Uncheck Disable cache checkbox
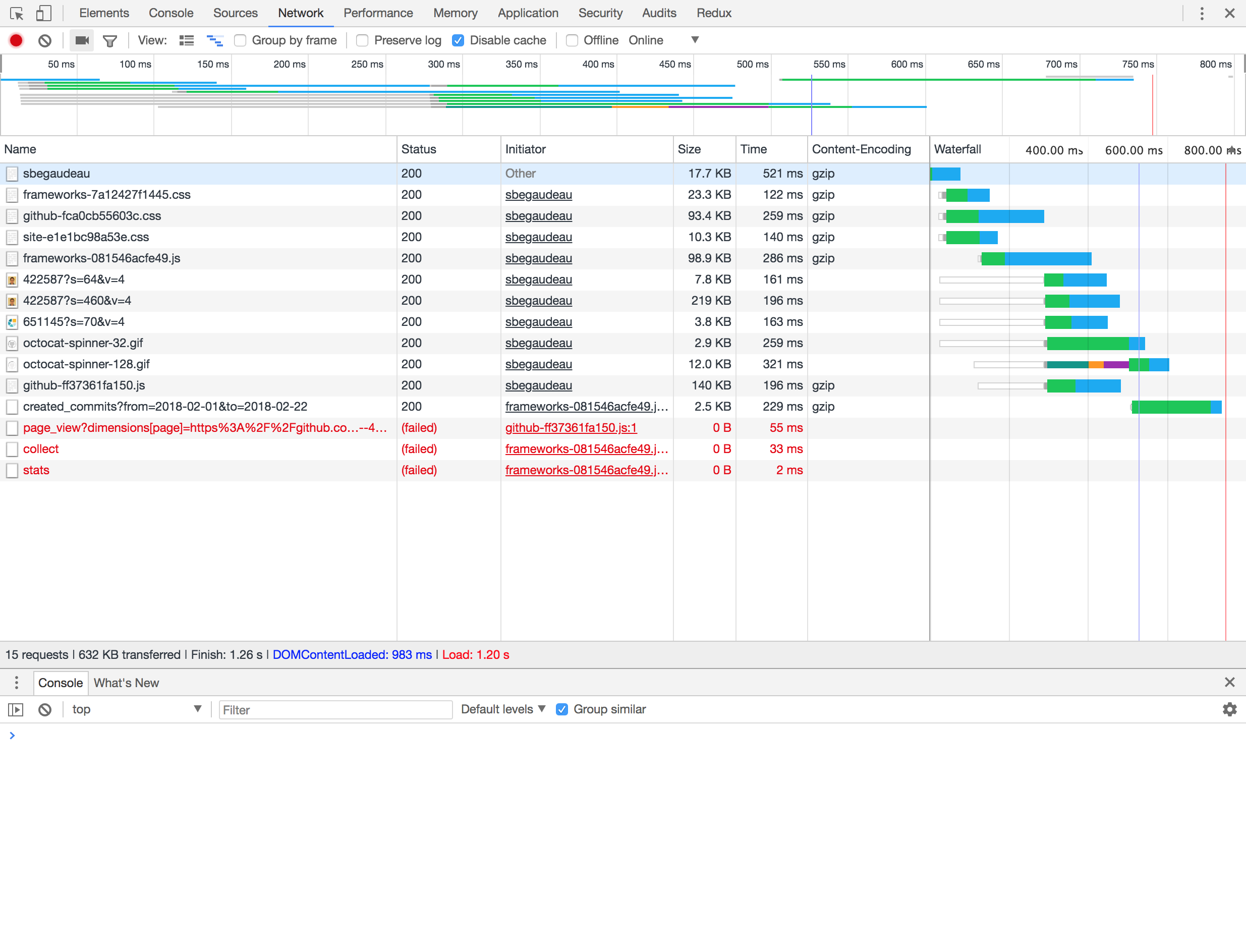 point(459,40)
